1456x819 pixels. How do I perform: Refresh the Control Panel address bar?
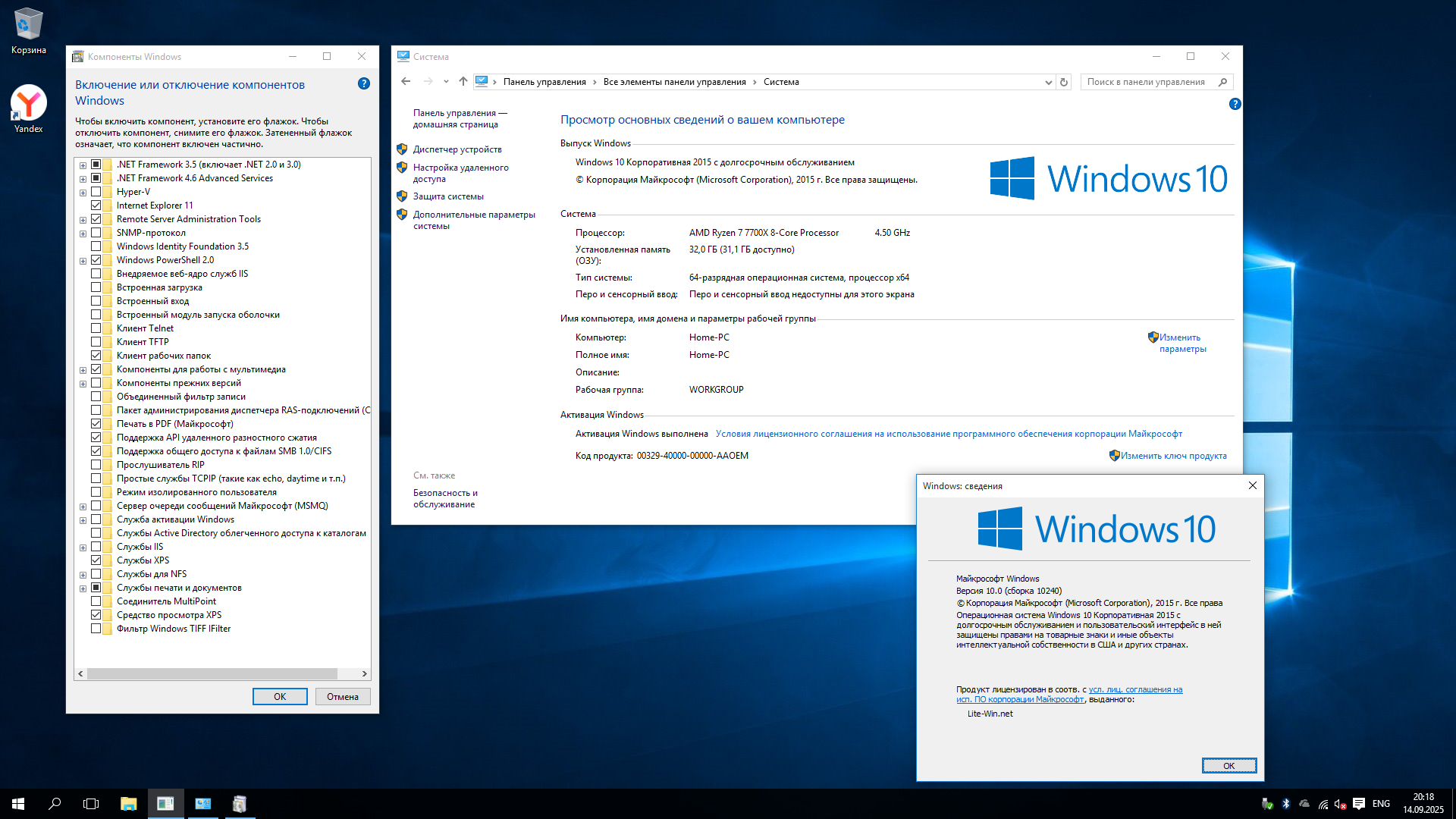point(1064,82)
